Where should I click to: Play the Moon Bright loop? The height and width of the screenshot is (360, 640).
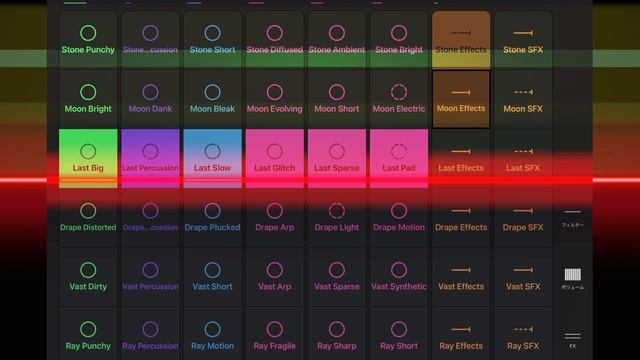point(88,99)
